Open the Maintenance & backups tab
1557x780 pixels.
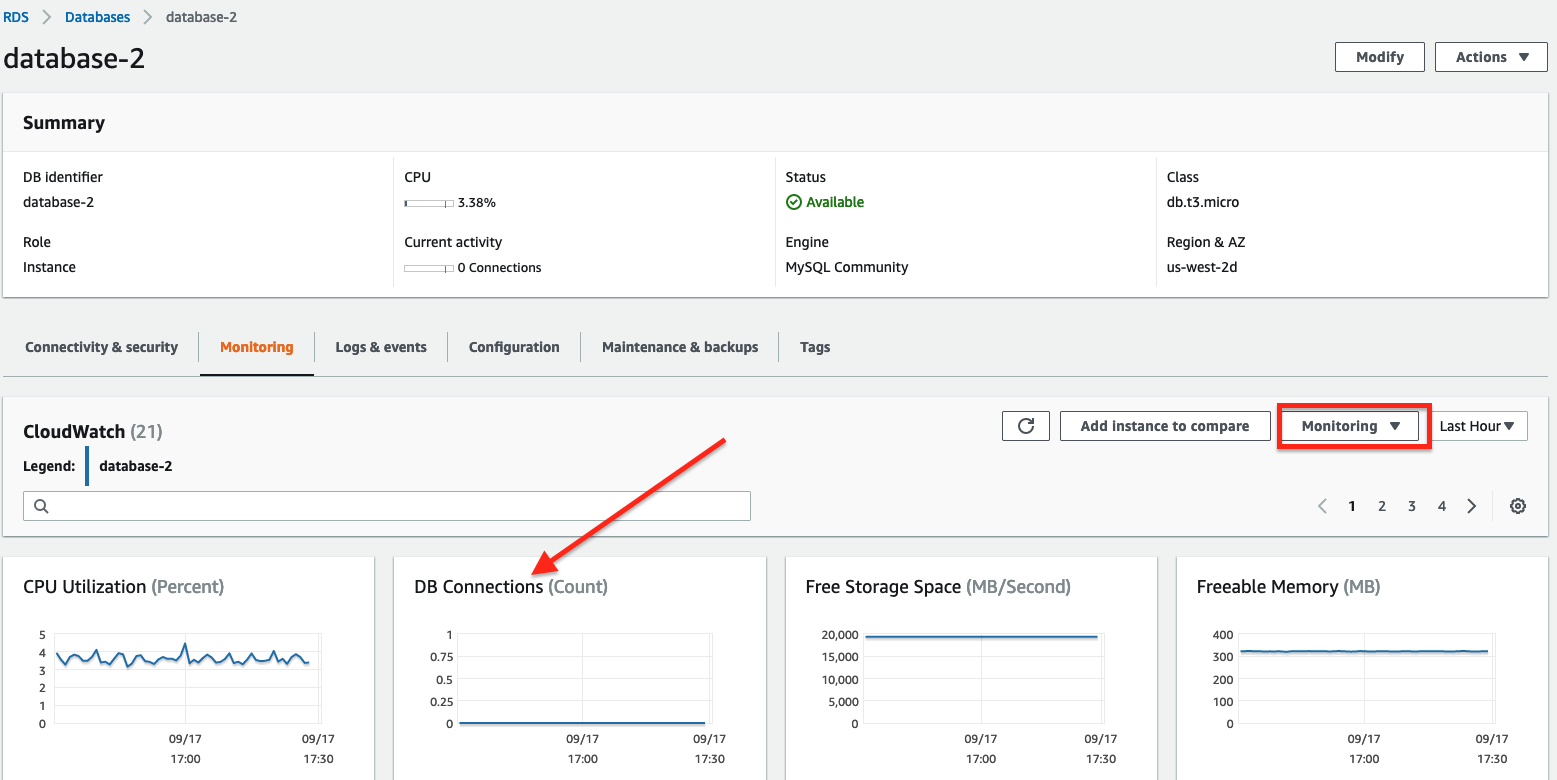pyautogui.click(x=679, y=347)
